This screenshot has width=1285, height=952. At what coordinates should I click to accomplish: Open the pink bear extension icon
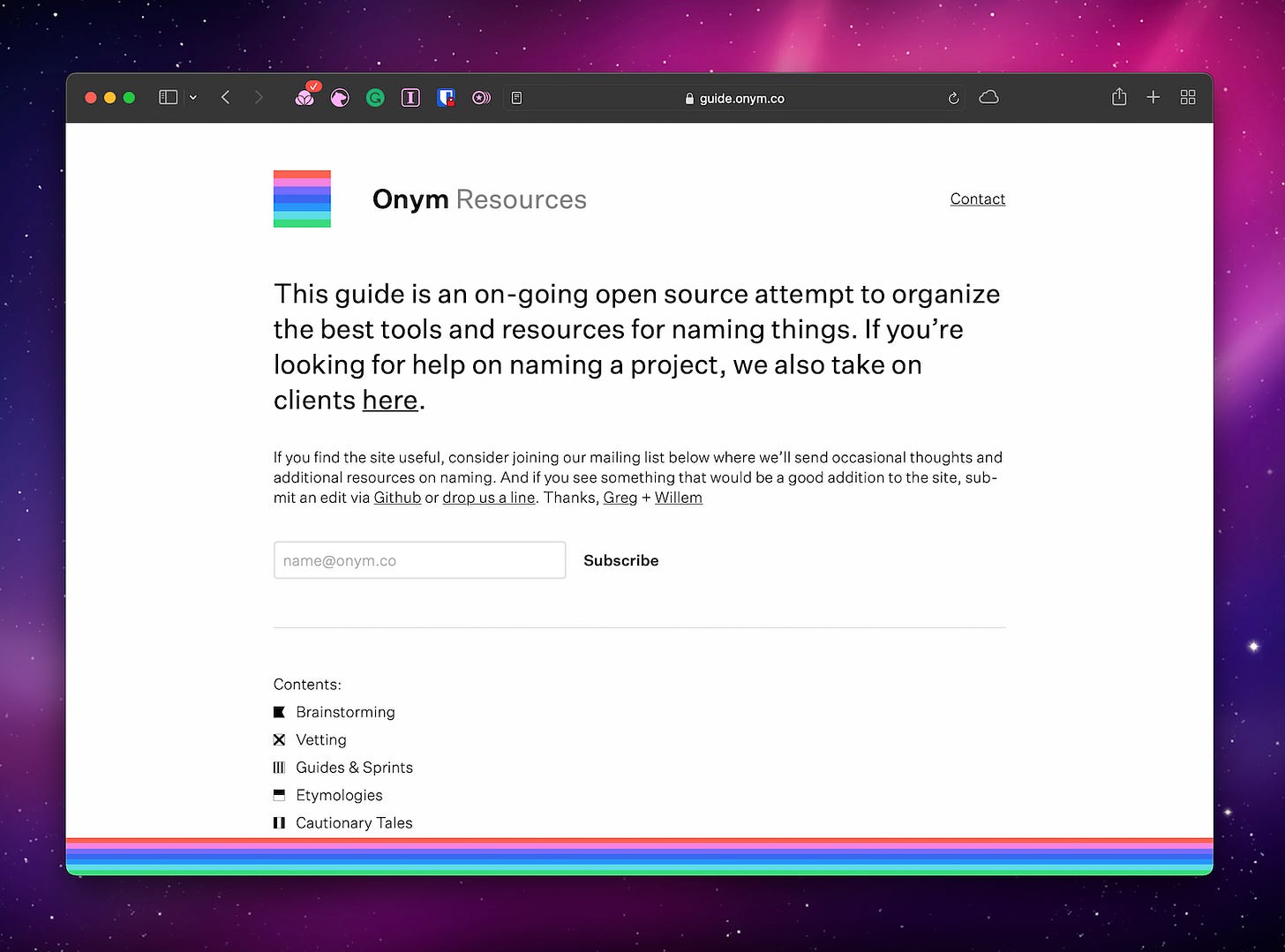pyautogui.click(x=340, y=98)
